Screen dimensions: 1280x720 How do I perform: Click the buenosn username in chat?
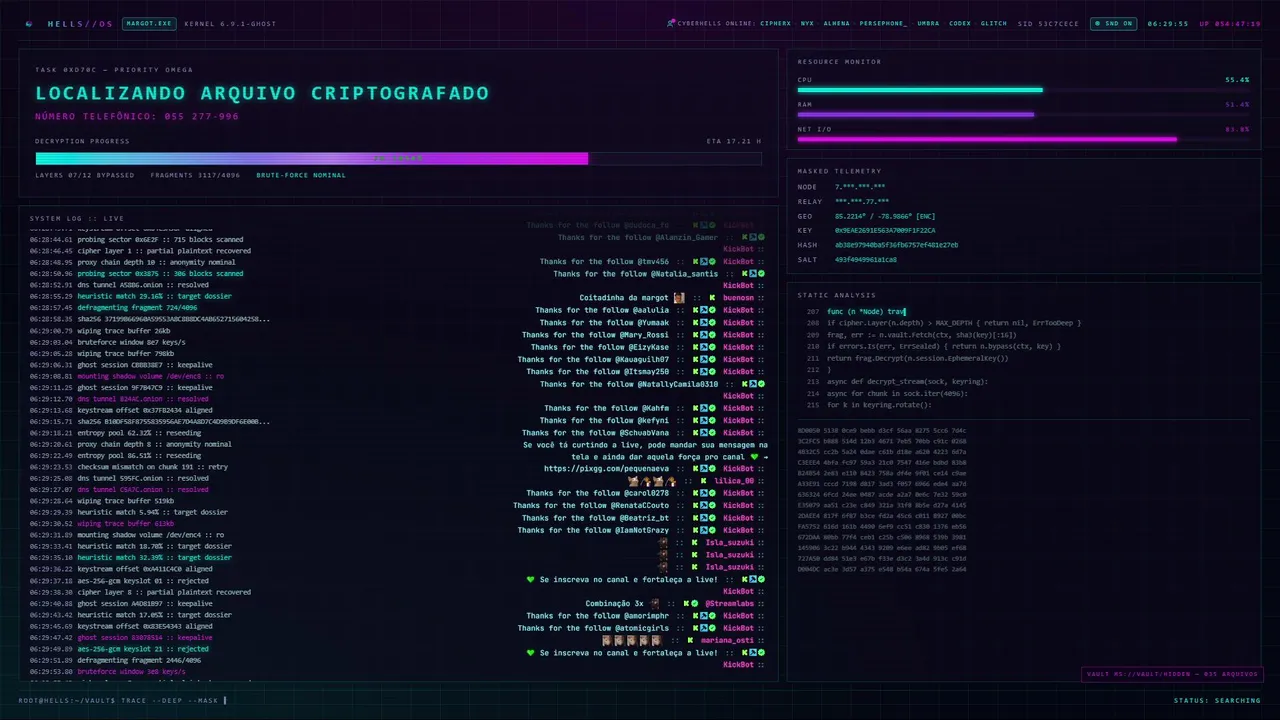739,298
